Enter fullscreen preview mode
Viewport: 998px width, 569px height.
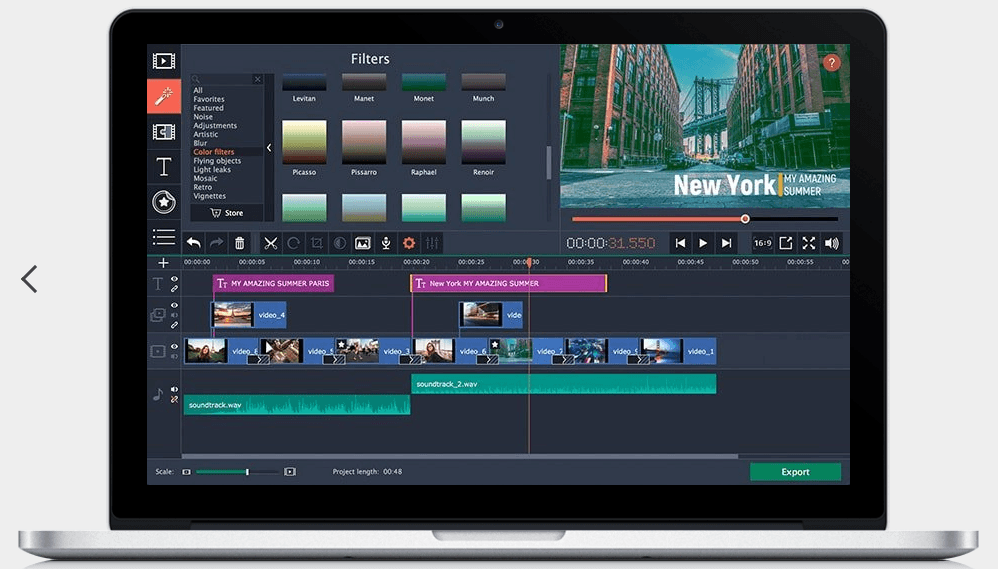(808, 242)
